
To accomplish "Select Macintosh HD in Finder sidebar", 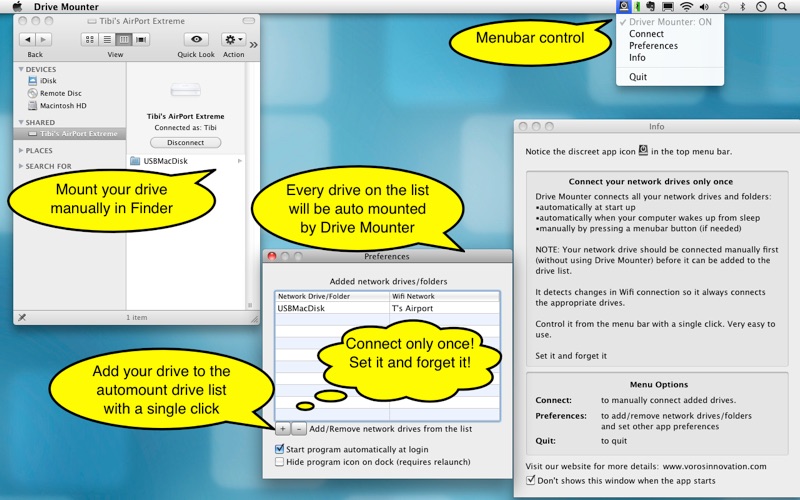I will pos(63,105).
